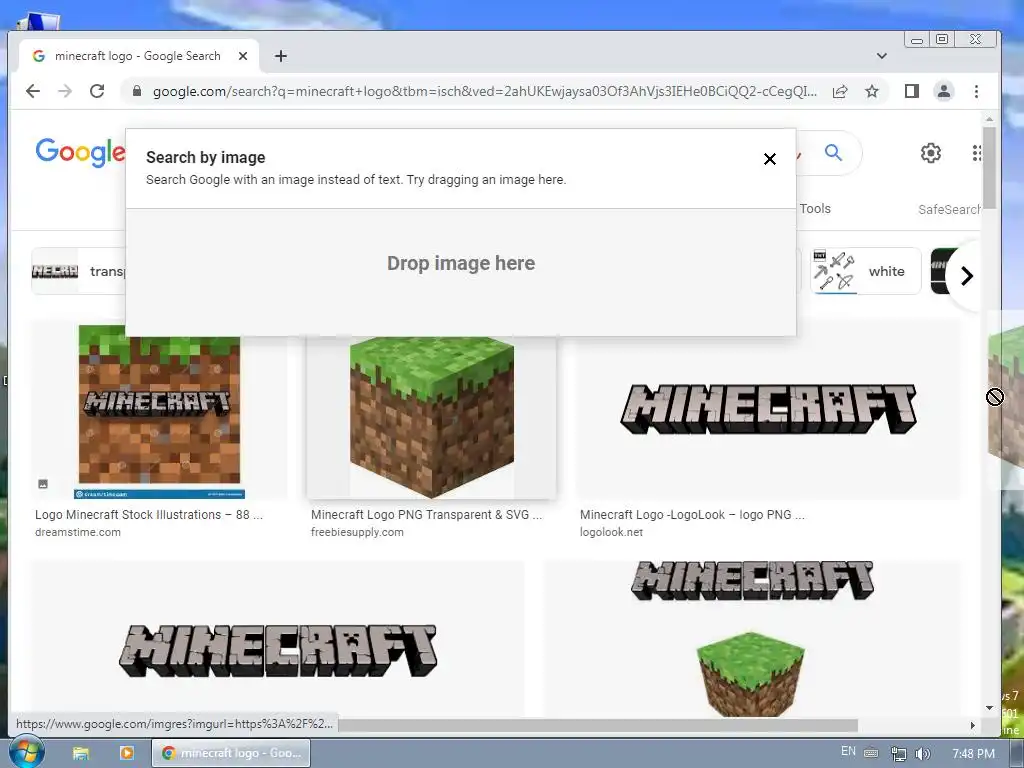Image resolution: width=1024 pixels, height=768 pixels.
Task: Visit freebiesupply.com source link
Action: point(357,532)
